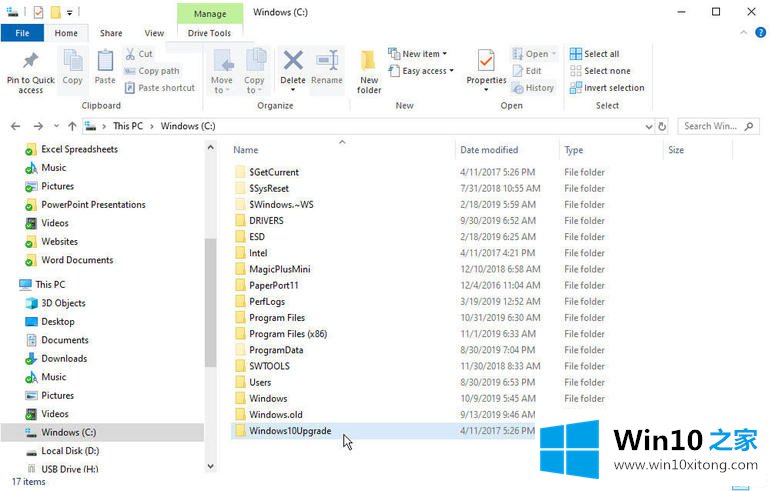This screenshot has width=770, height=491.
Task: Click the Paste clipboard icon
Action: [x=105, y=61]
